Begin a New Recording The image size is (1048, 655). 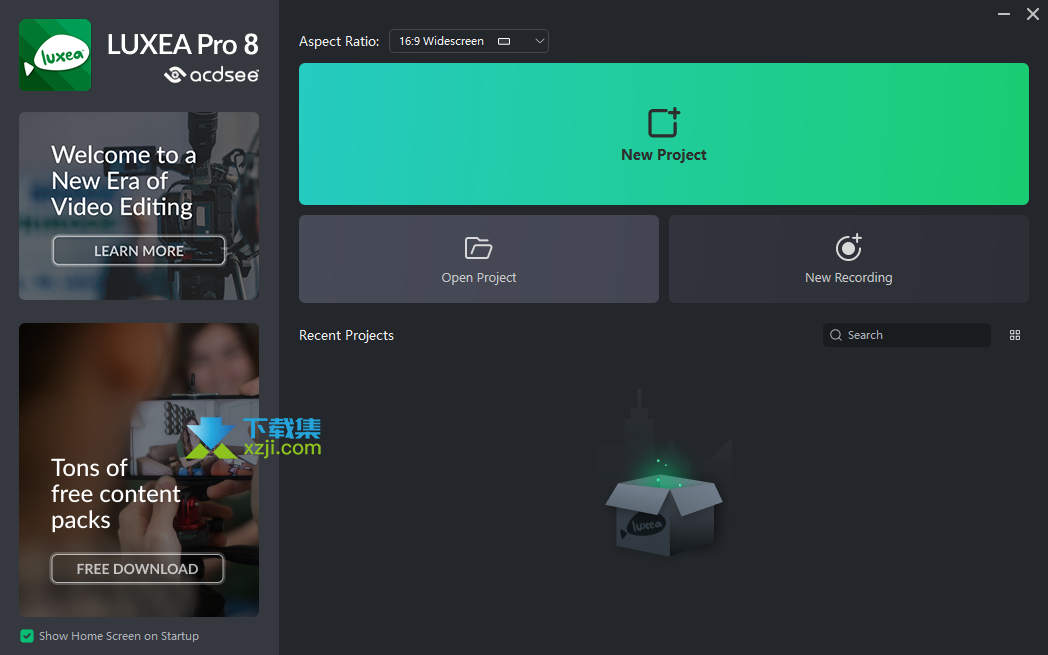point(848,259)
